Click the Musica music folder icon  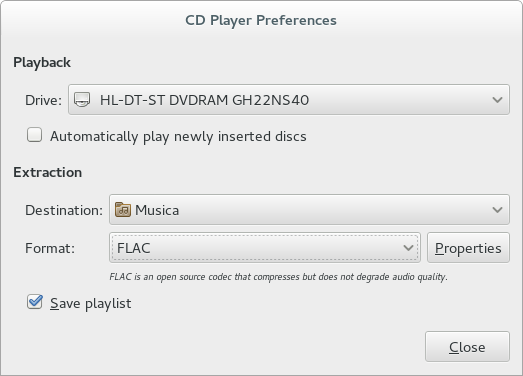(123, 210)
